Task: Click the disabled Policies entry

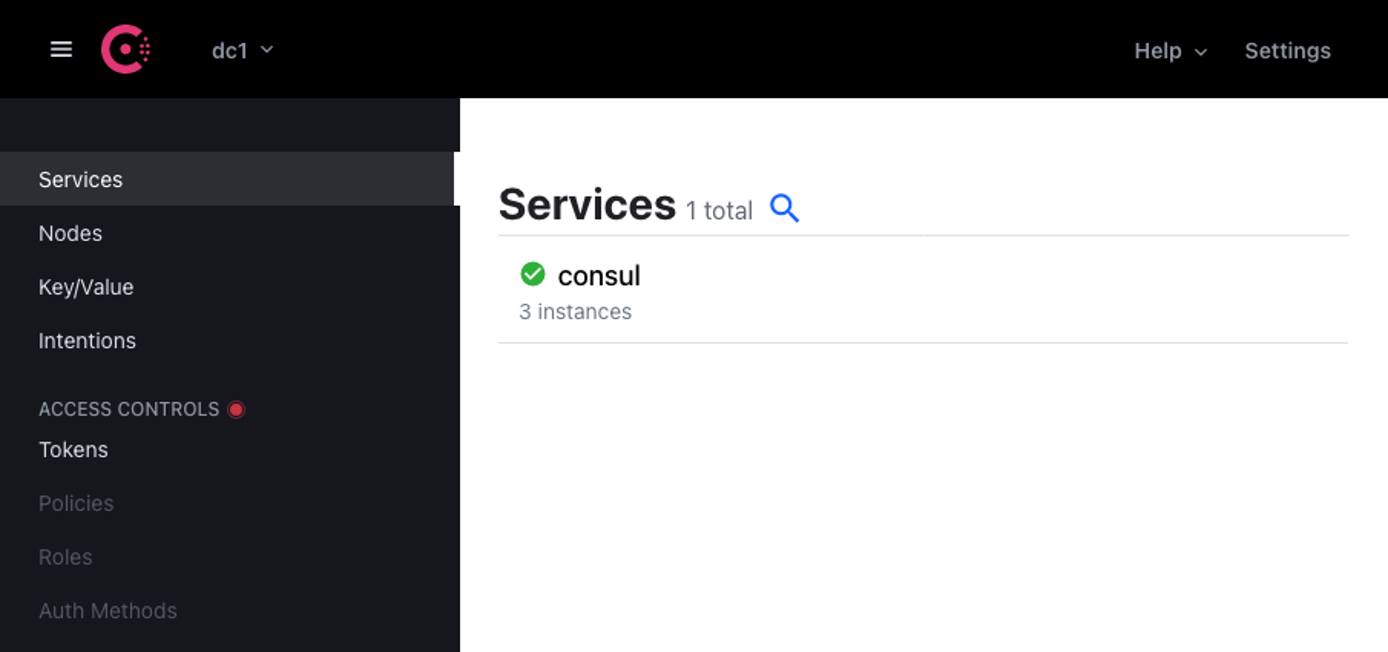Action: (x=75, y=503)
